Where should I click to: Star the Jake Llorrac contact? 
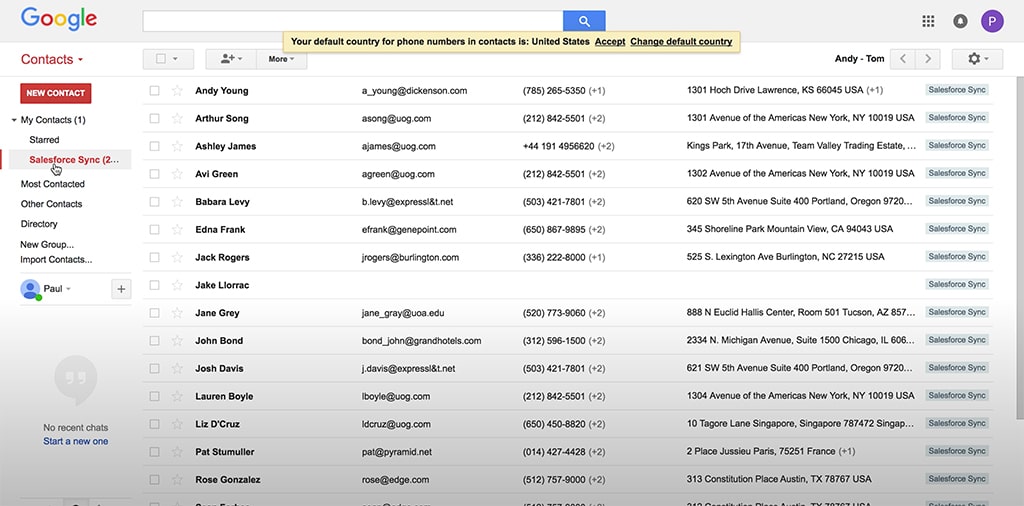(x=177, y=285)
